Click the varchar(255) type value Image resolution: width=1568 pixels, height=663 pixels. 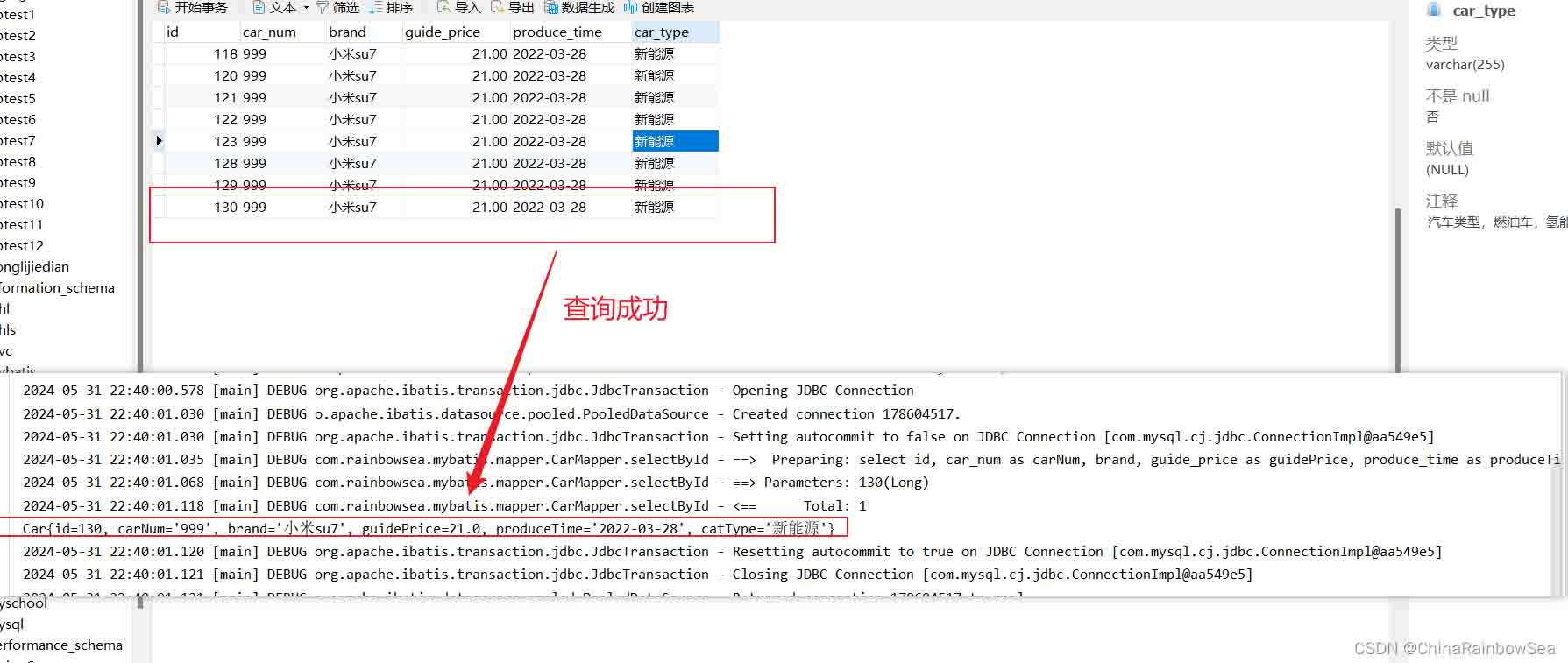[x=1465, y=65]
